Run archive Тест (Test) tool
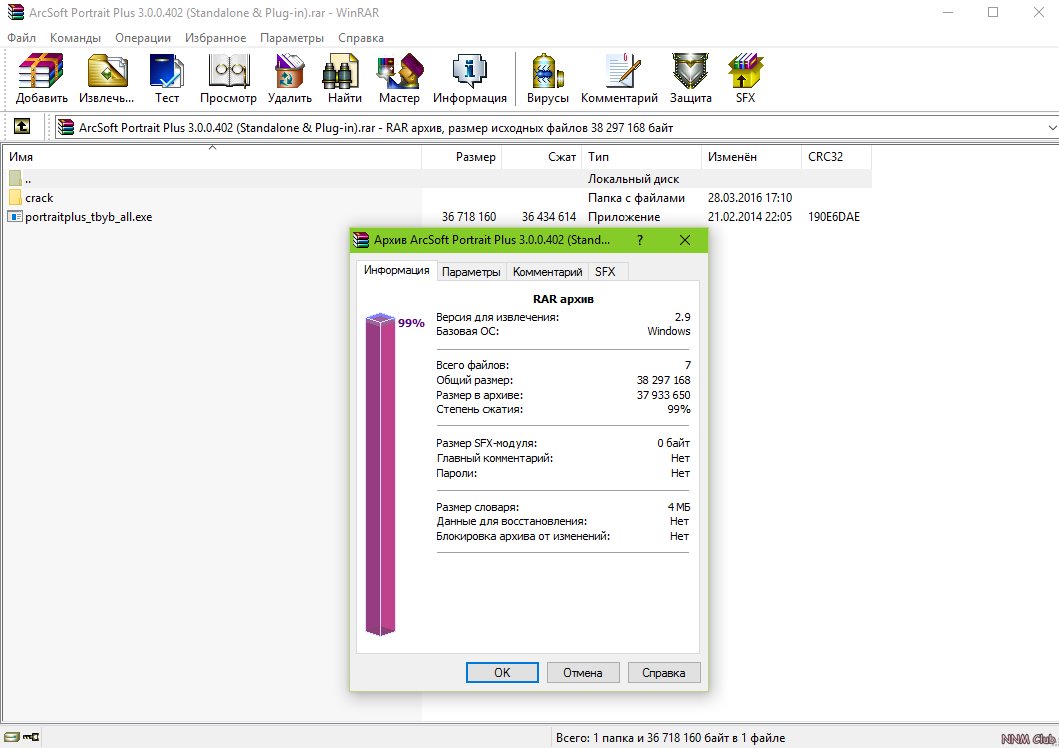 (167, 78)
